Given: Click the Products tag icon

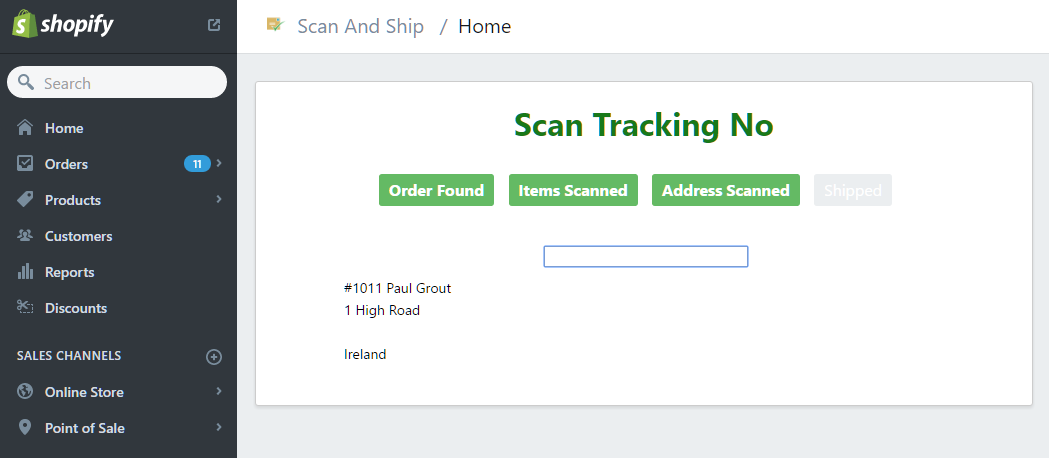Looking at the screenshot, I should tap(25, 200).
